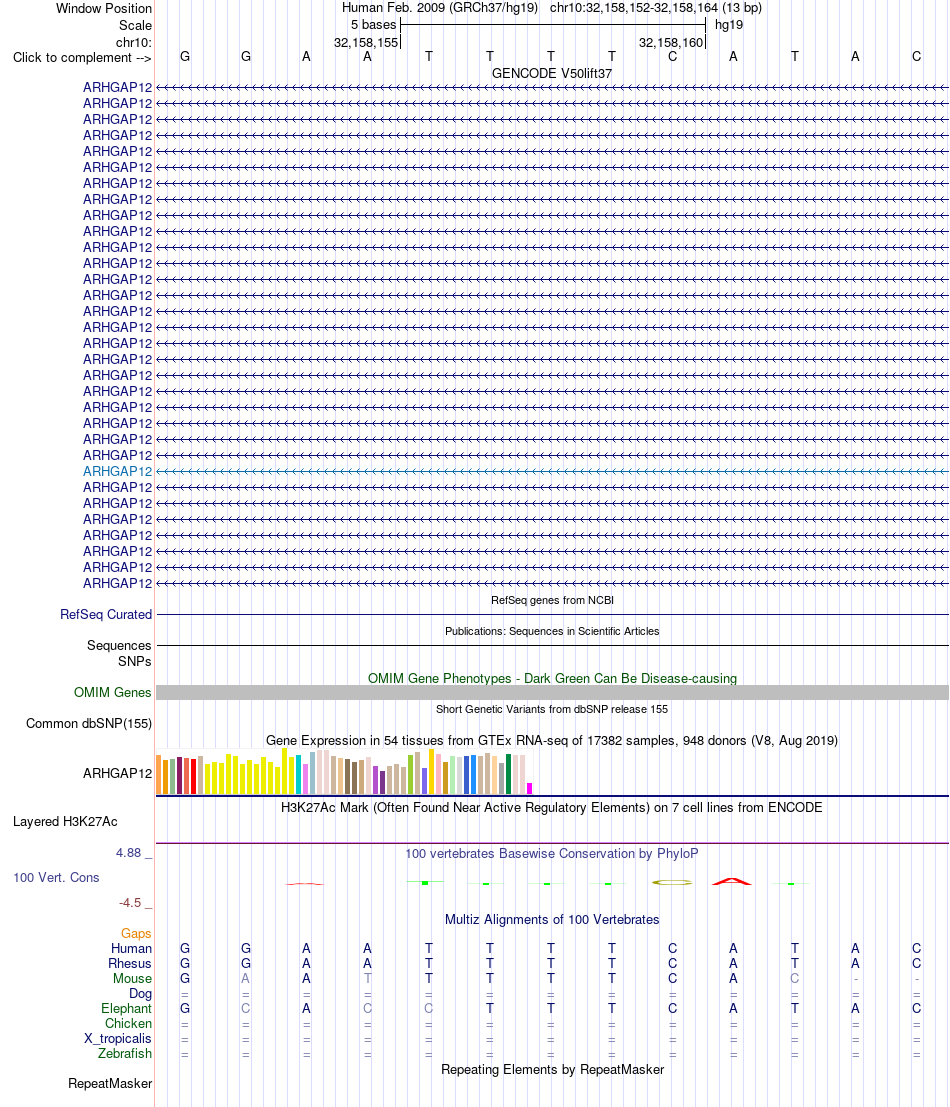Click the Common dbSNP(155) track label
Screen dimensions: 950x1107
click(x=89, y=724)
